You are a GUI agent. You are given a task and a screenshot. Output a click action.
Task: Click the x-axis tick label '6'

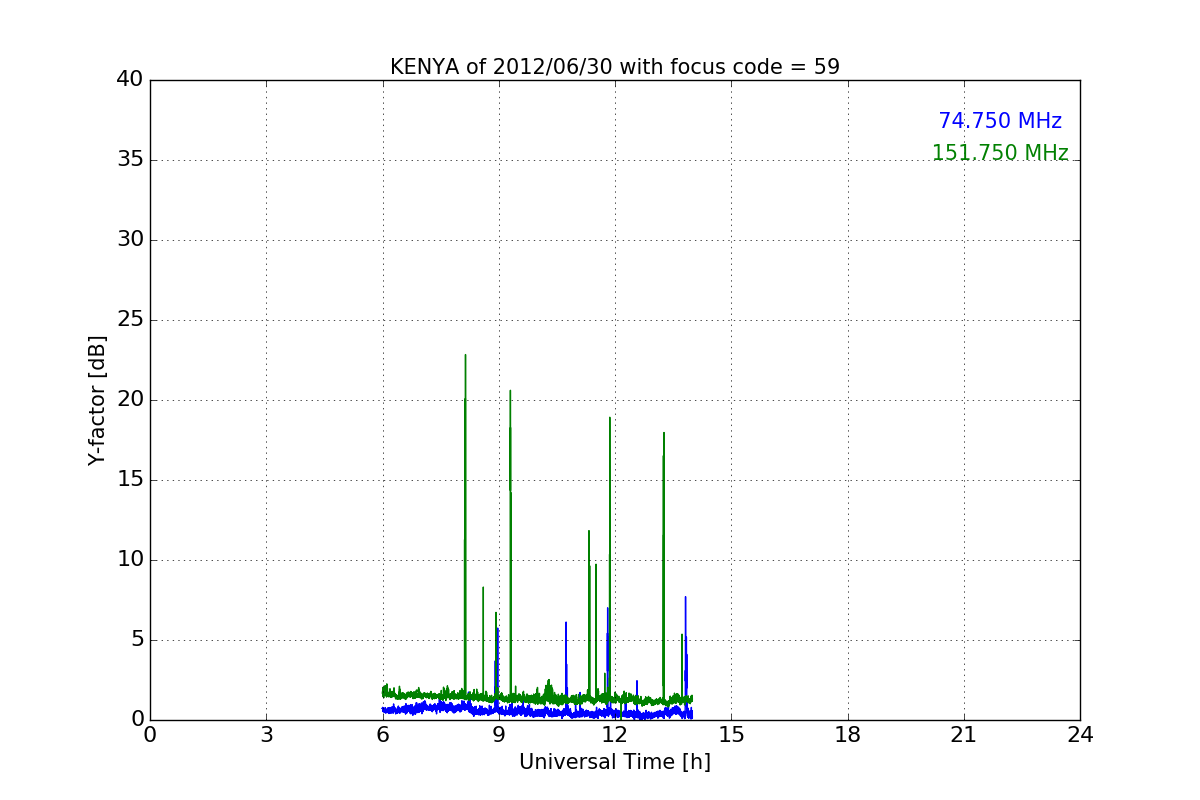tap(383, 735)
